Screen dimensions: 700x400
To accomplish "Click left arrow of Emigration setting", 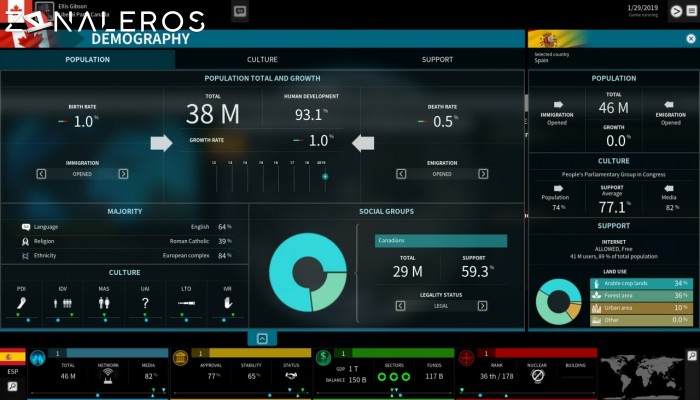I will [401, 173].
